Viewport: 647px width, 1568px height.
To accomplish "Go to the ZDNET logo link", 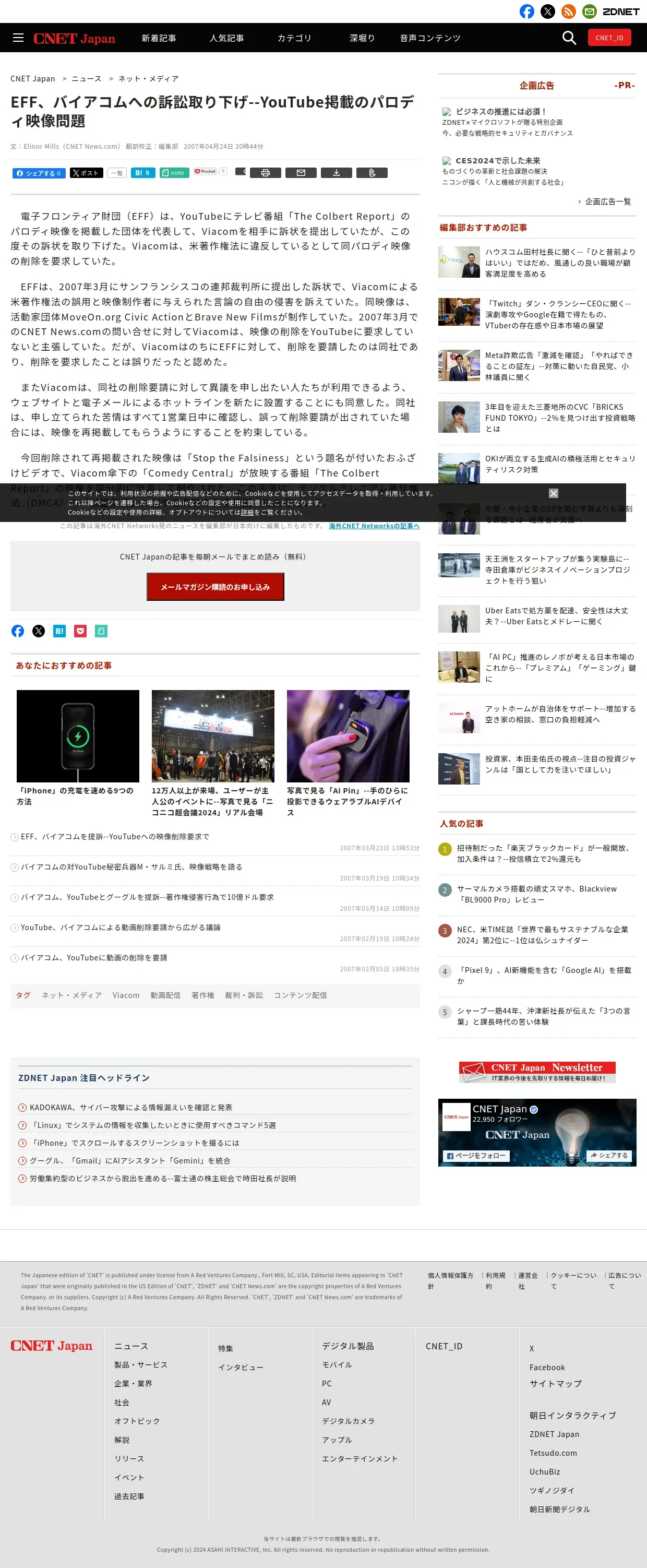I will (x=620, y=11).
